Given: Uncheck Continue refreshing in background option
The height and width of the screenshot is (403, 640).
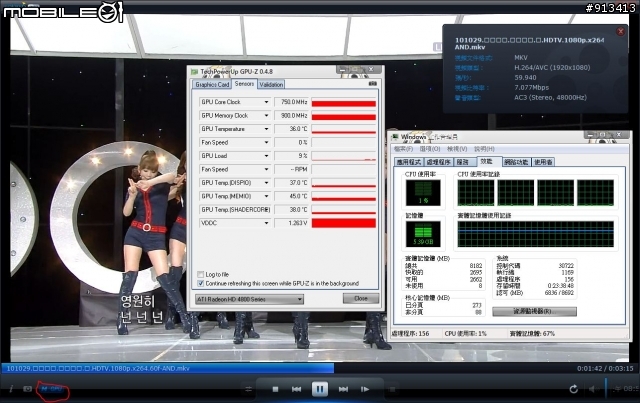Looking at the screenshot, I should pos(200,283).
